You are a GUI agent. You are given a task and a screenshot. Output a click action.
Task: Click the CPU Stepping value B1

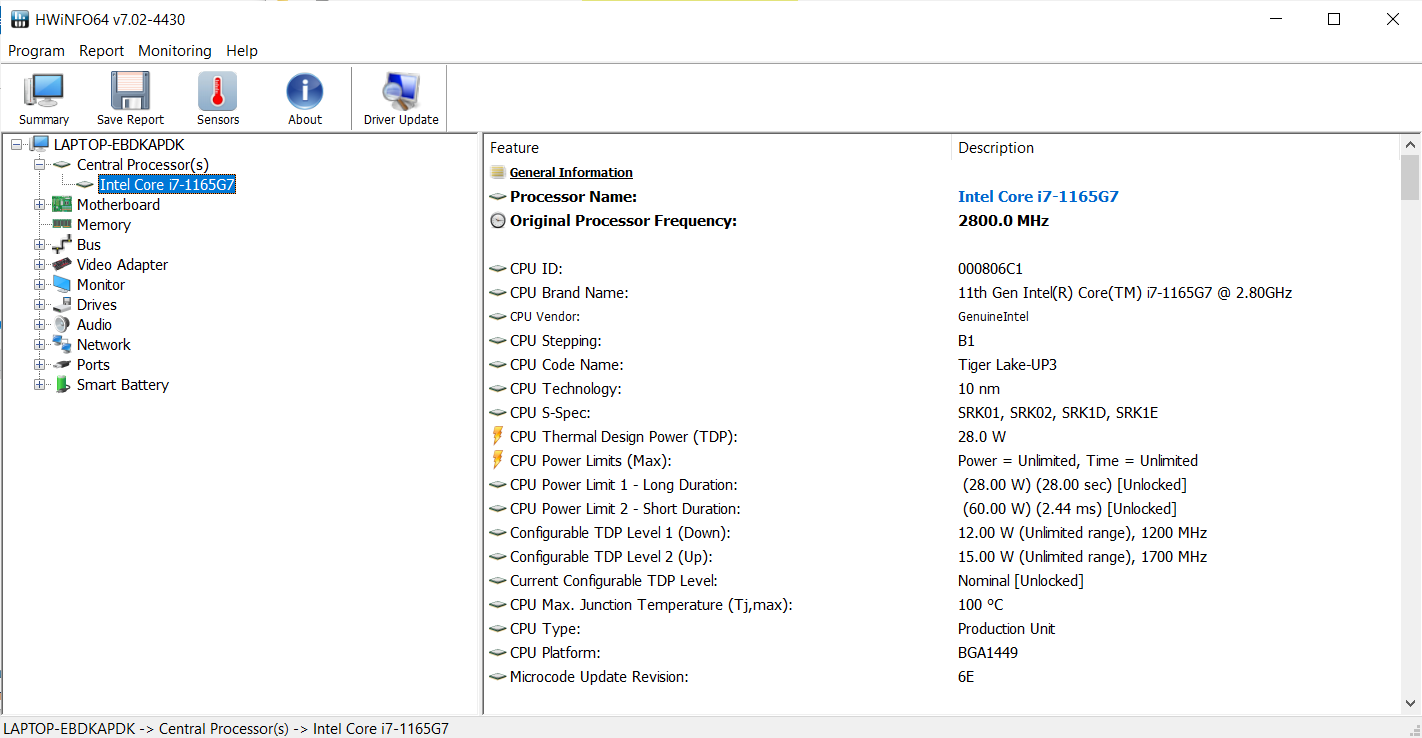point(966,341)
